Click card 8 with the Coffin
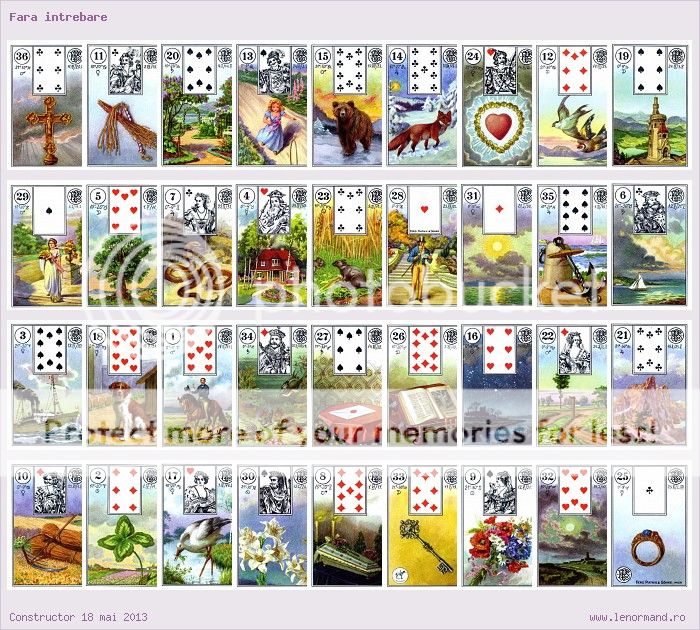700x630 pixels. pos(347,525)
